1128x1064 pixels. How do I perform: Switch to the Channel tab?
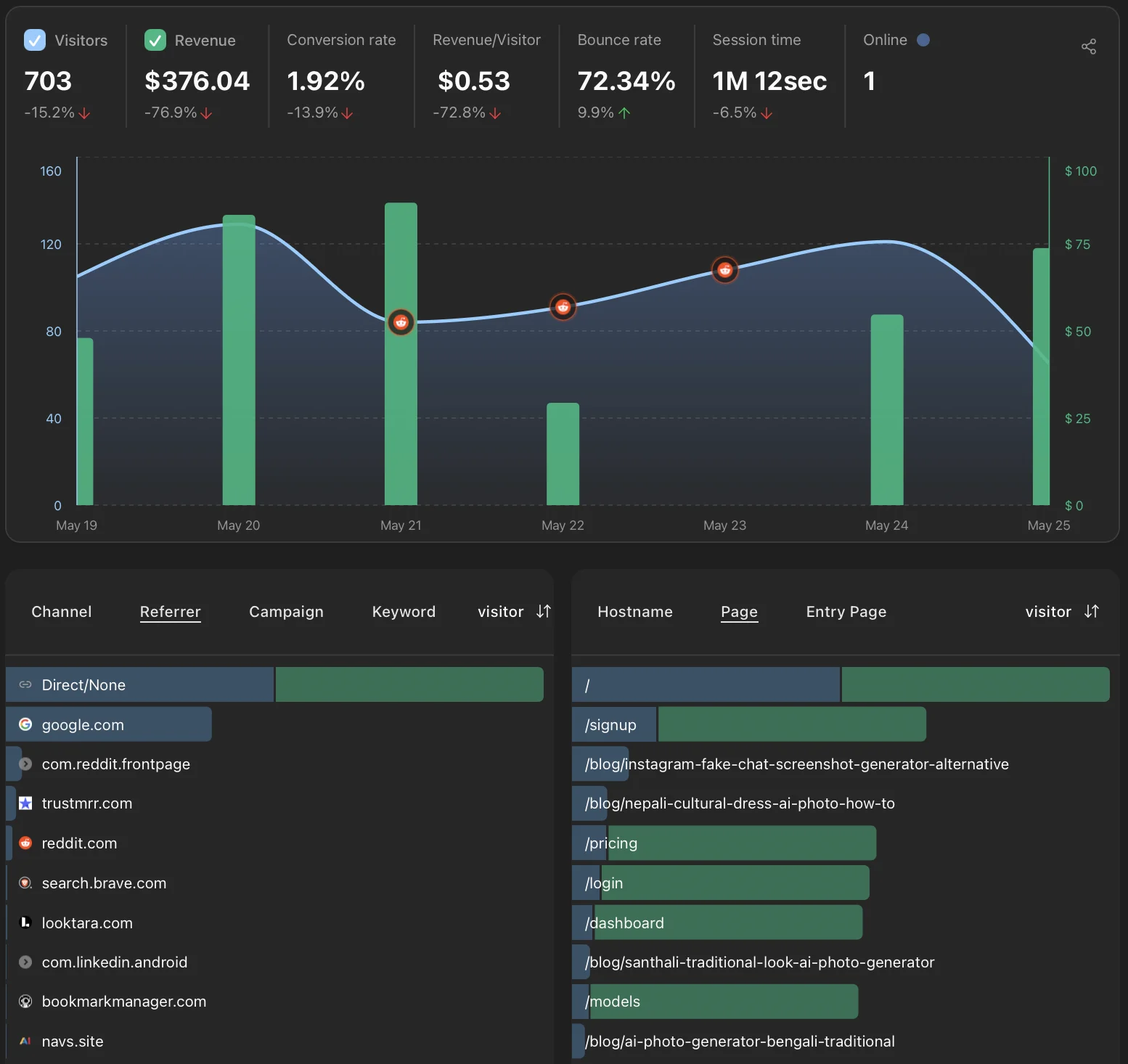click(x=62, y=612)
